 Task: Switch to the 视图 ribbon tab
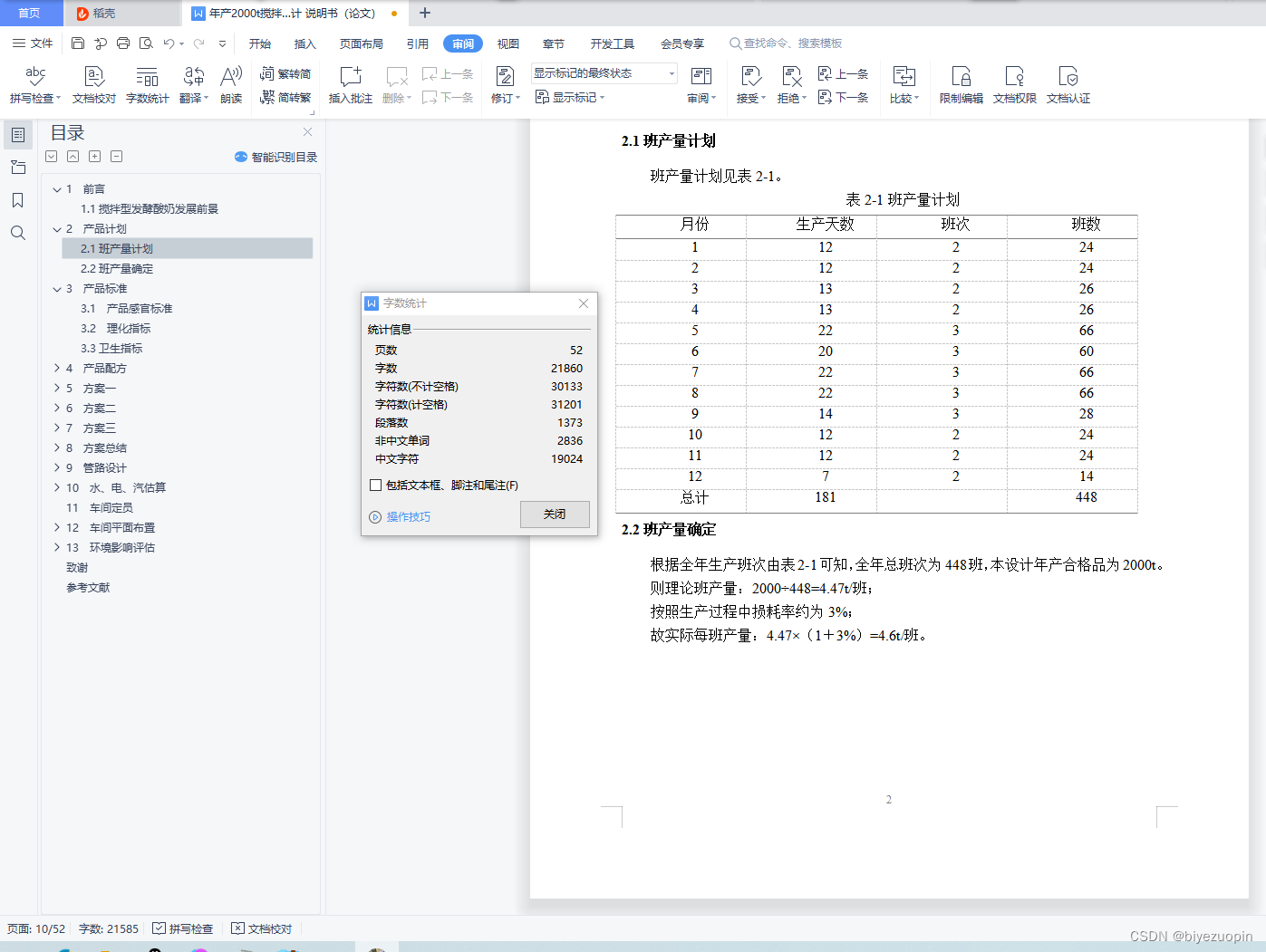(507, 43)
